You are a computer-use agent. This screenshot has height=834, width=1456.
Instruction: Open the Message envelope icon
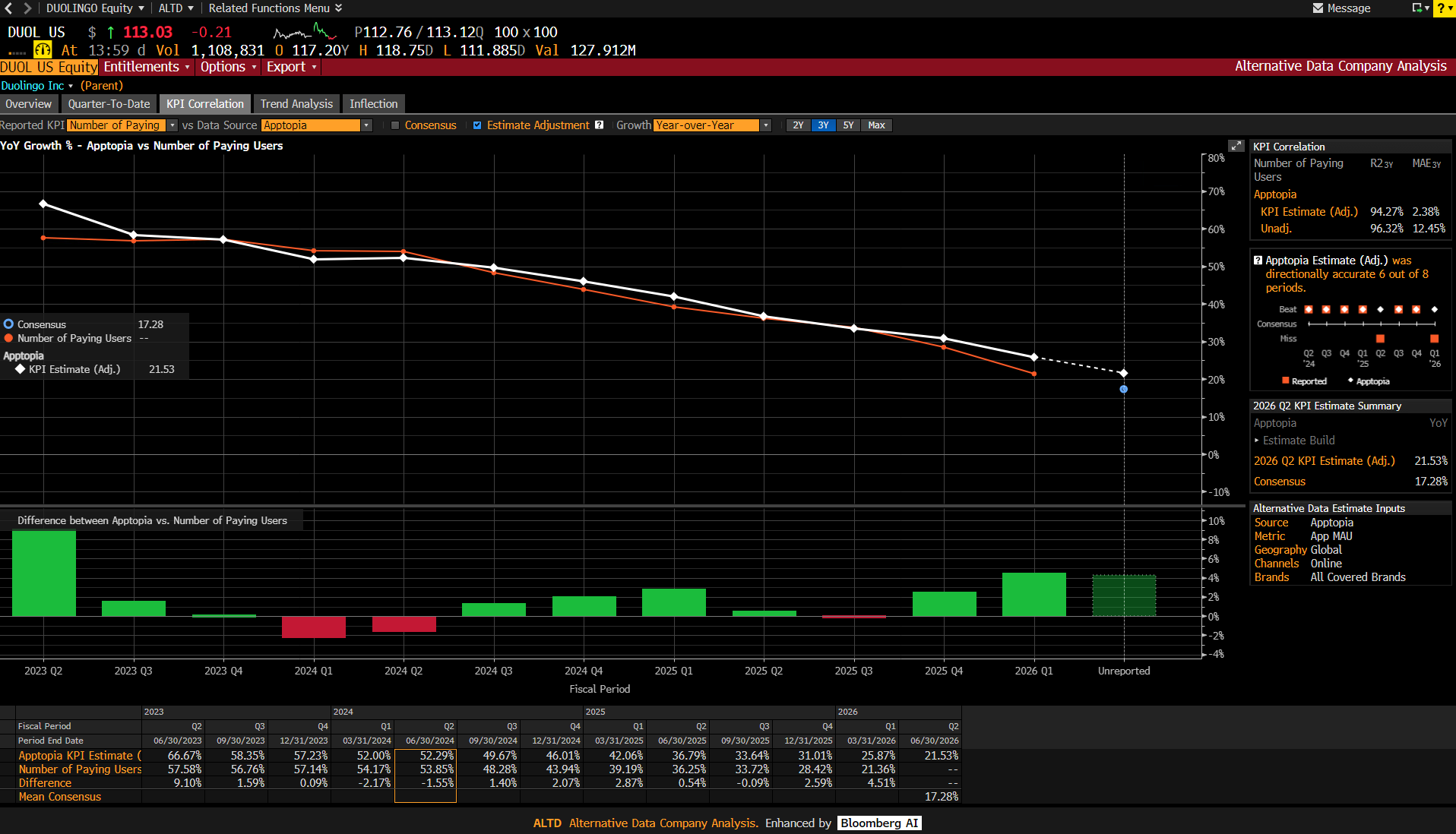click(1318, 8)
